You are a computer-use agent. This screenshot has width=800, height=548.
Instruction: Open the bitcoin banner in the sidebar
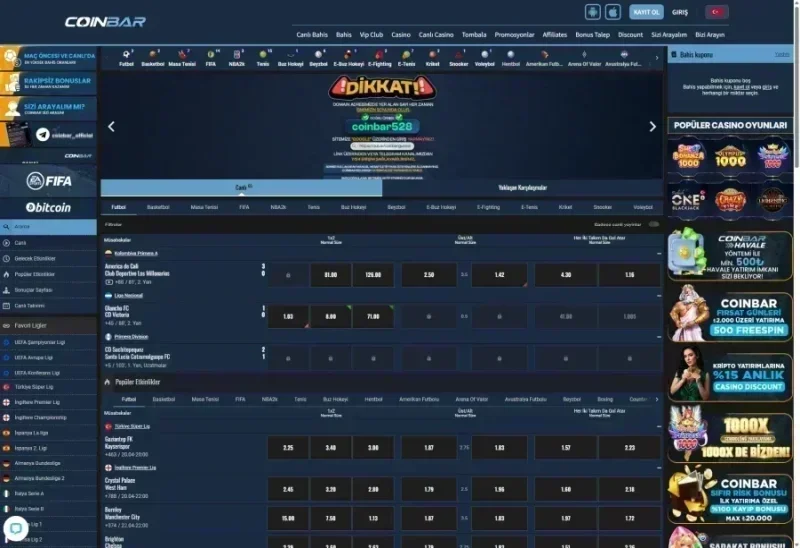coord(48,207)
